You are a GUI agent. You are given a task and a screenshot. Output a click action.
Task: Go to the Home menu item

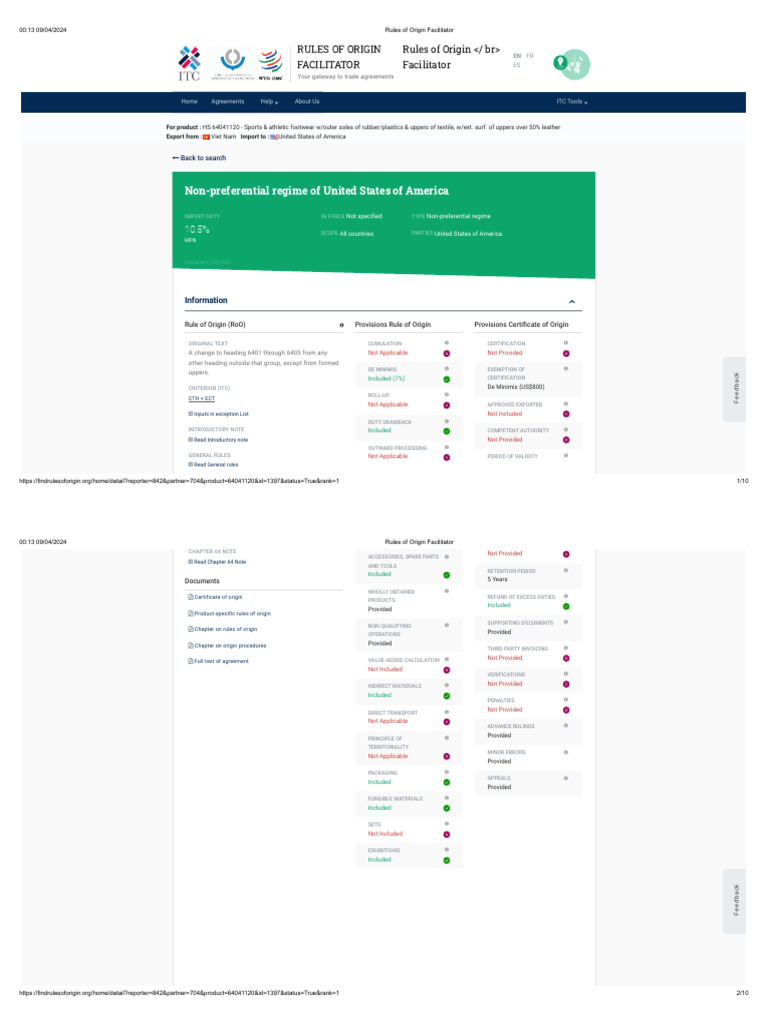point(189,102)
